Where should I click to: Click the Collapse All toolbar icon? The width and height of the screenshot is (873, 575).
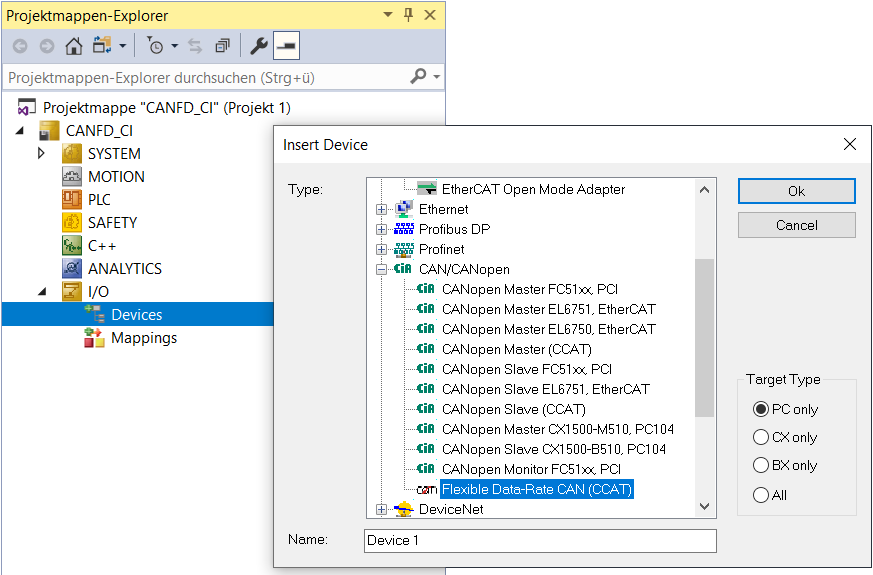pos(222,46)
